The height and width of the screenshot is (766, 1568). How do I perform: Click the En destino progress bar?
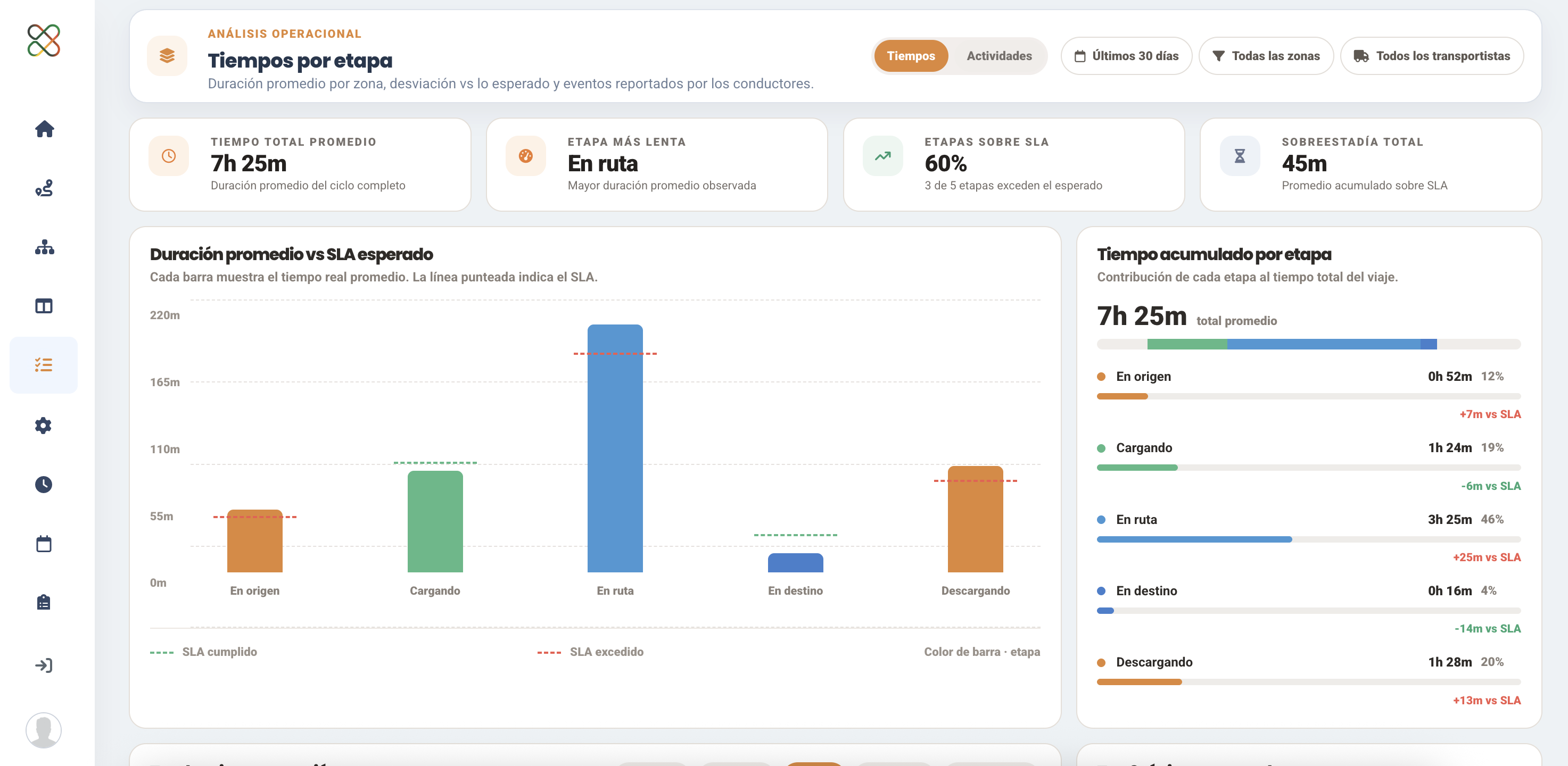(x=1309, y=611)
